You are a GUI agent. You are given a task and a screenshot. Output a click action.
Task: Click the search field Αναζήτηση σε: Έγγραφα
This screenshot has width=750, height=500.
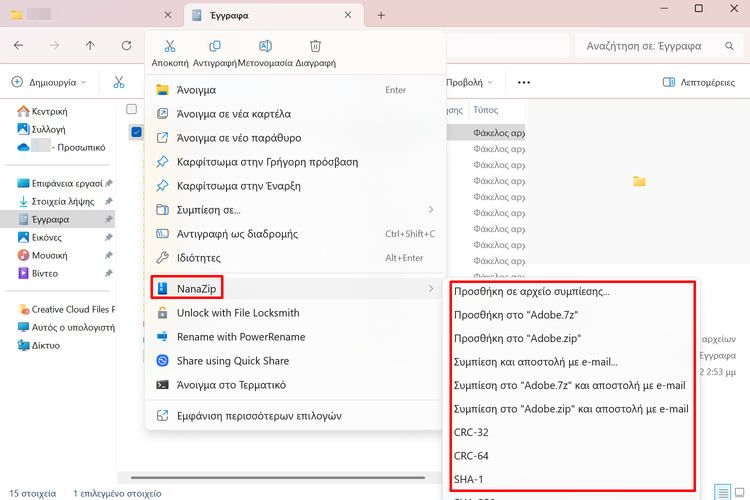click(x=659, y=46)
